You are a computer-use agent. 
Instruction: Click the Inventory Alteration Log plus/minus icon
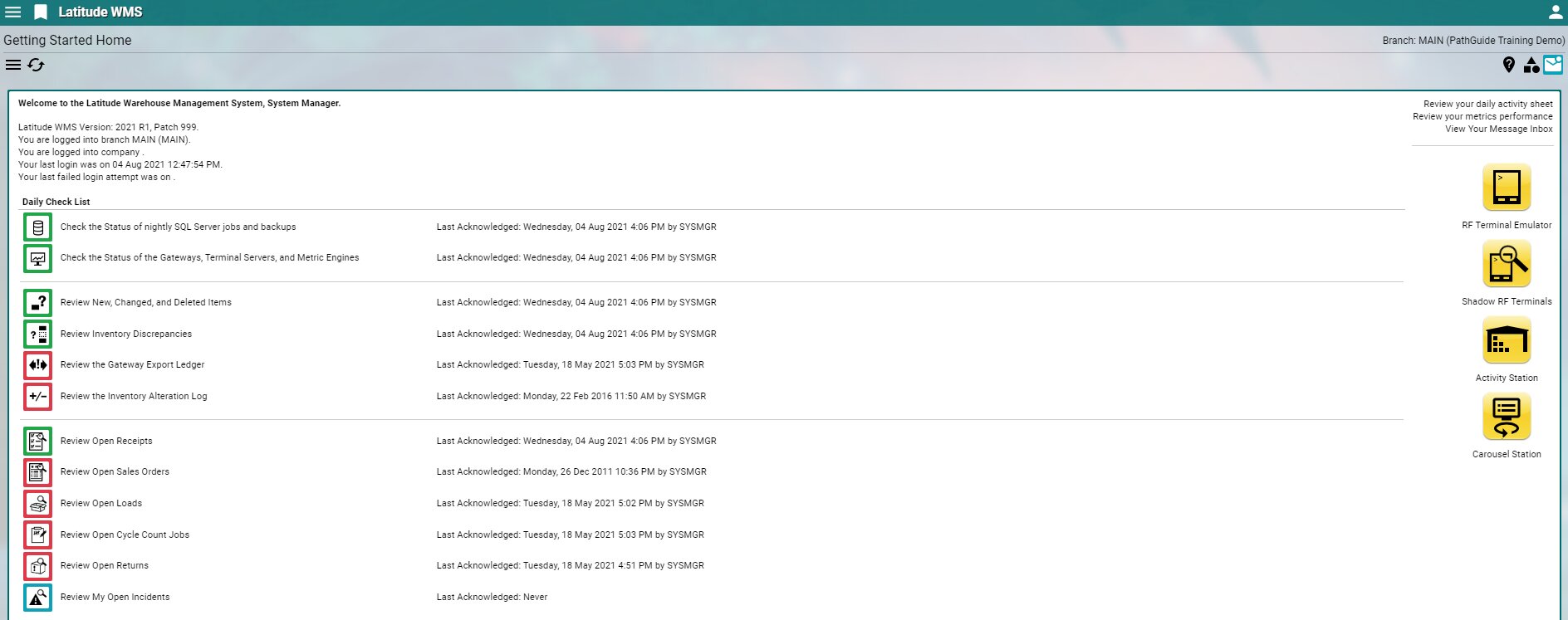pos(38,397)
